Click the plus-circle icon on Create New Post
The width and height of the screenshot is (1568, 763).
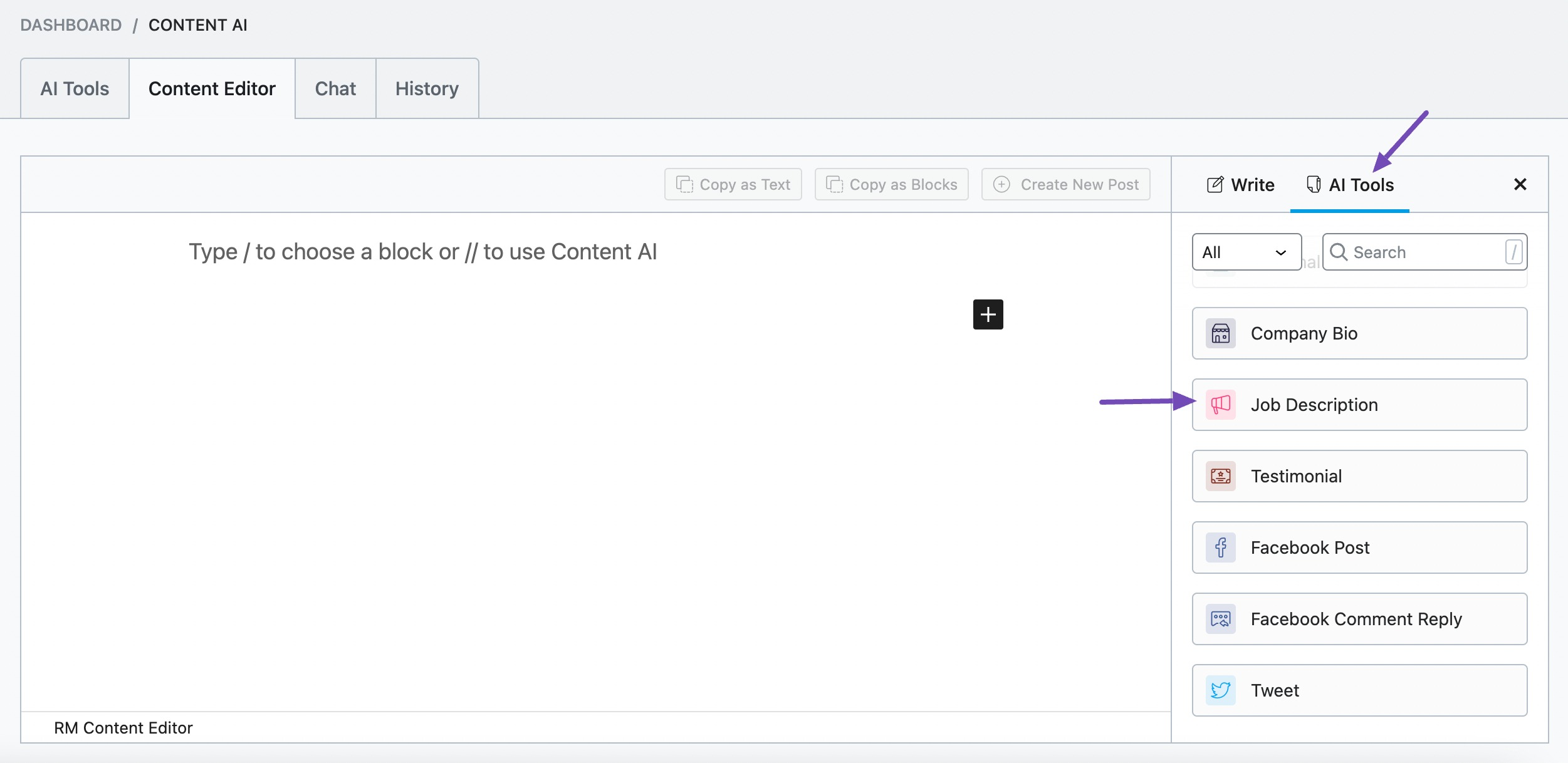click(1001, 185)
